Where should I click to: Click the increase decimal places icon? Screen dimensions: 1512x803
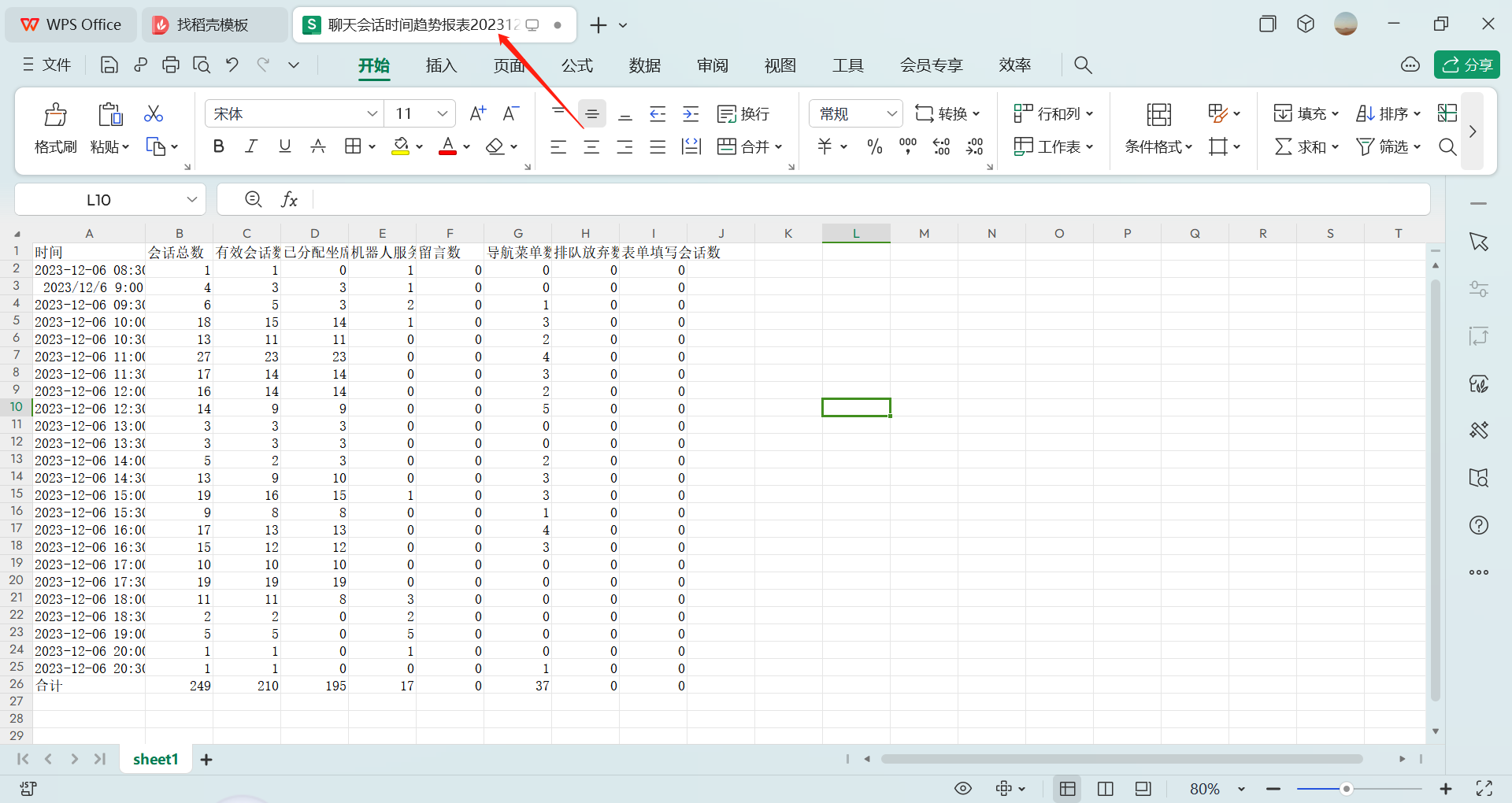pyautogui.click(x=941, y=146)
